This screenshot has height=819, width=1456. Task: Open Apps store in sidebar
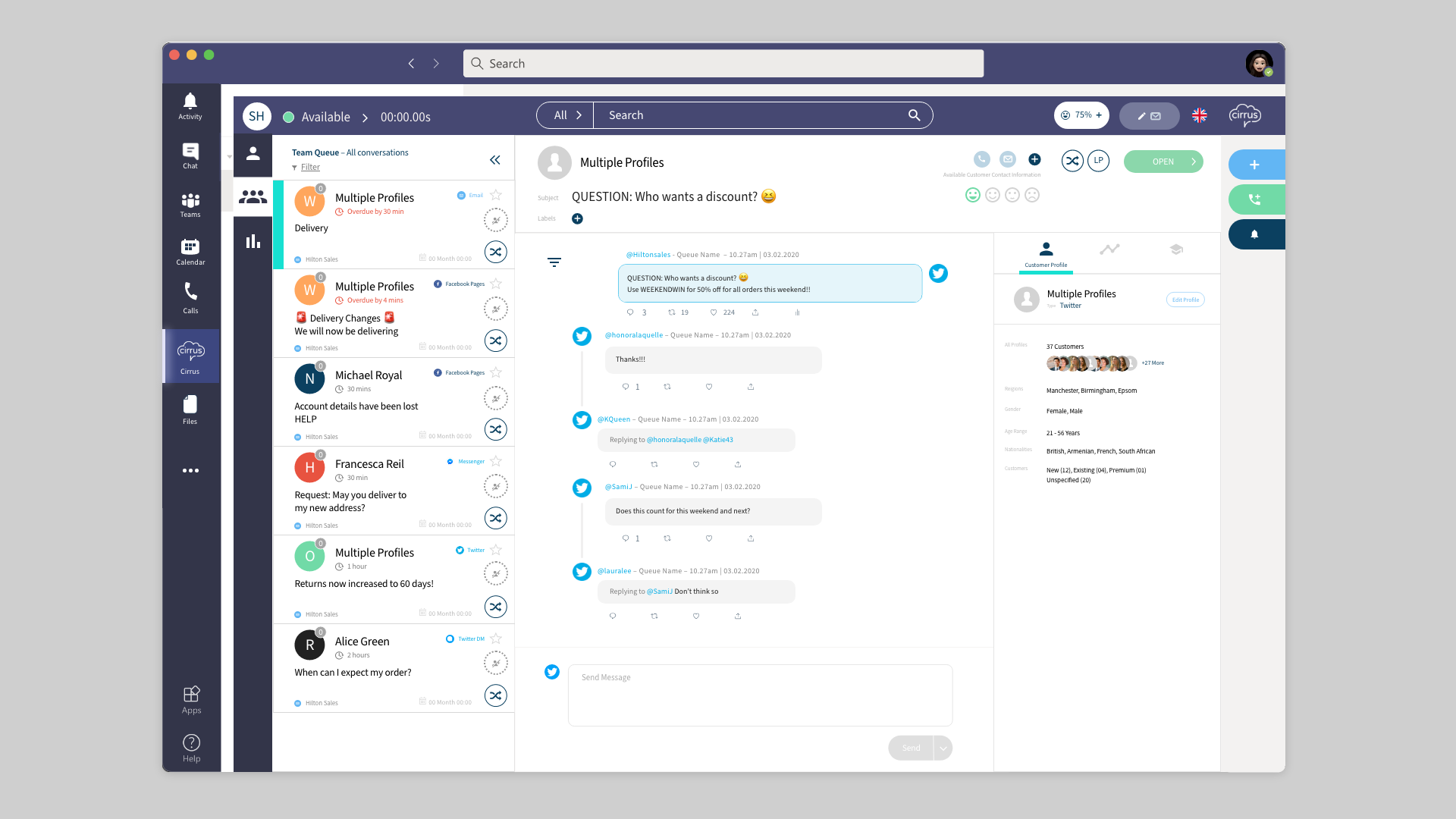(191, 700)
